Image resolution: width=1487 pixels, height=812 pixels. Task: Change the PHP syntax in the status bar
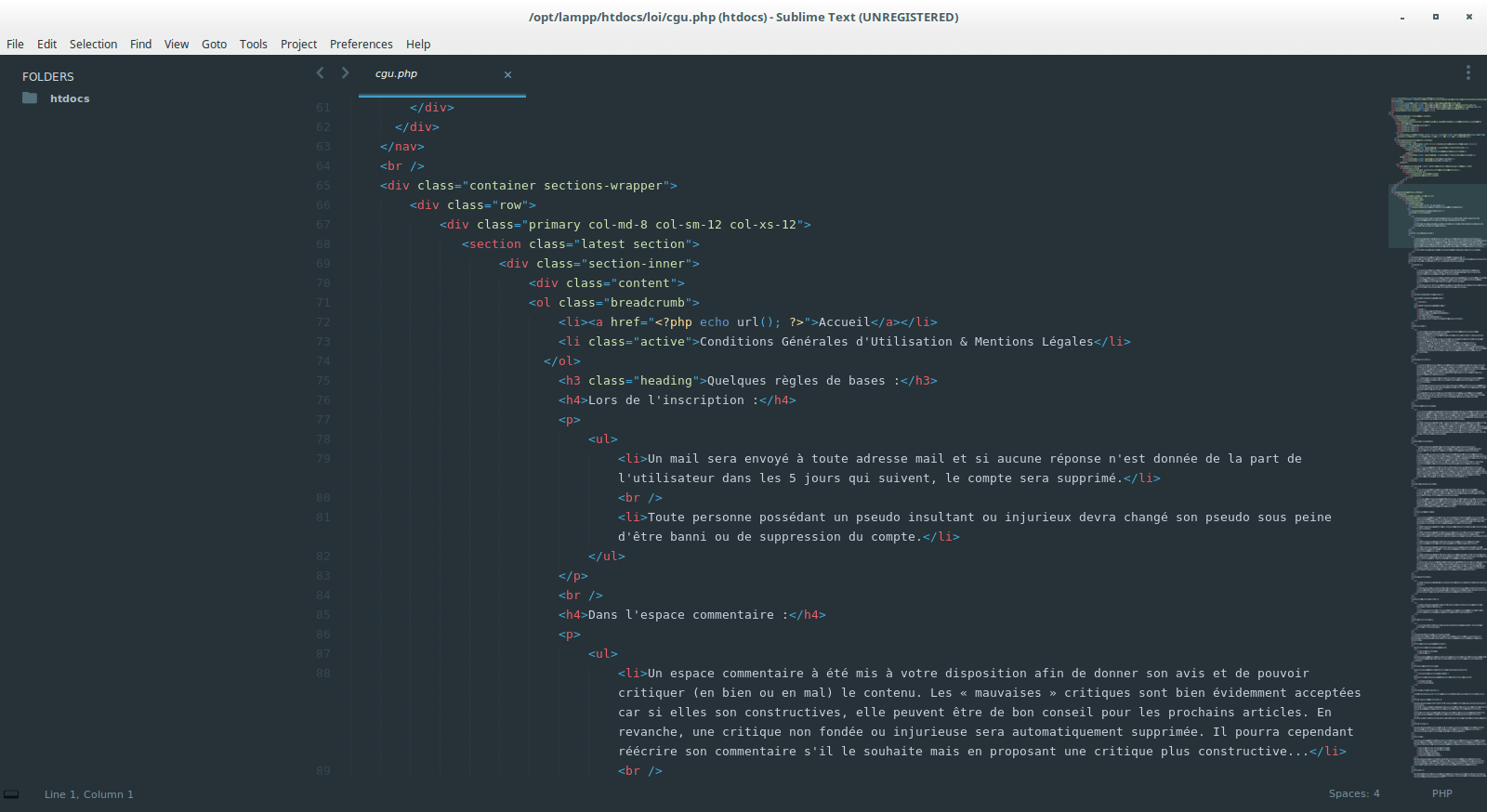[x=1441, y=794]
